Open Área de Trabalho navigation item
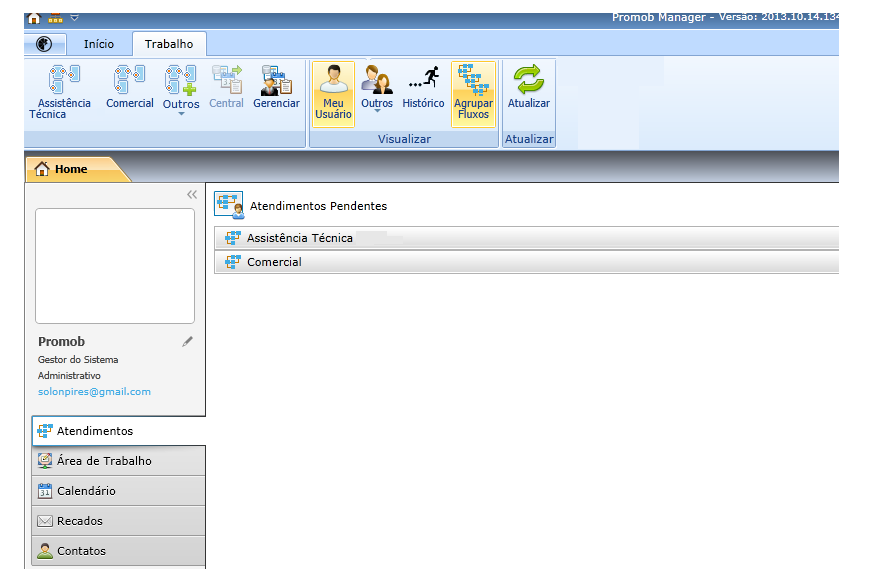The width and height of the screenshot is (880, 581). point(118,461)
